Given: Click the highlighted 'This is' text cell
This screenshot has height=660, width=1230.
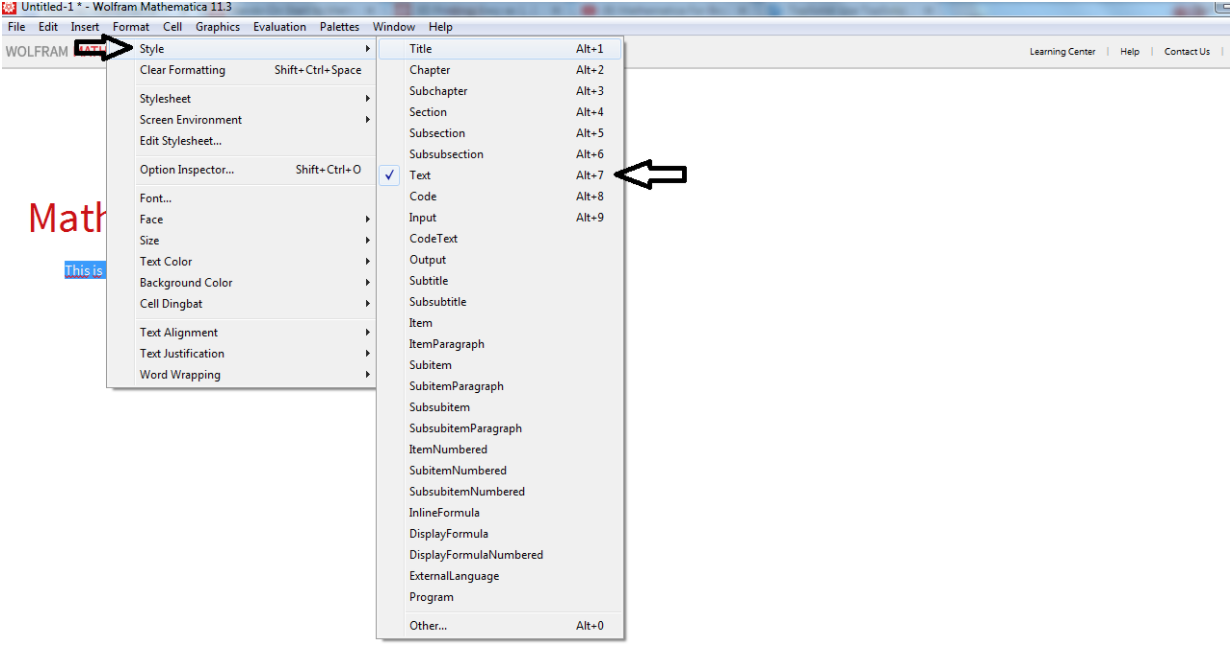Looking at the screenshot, I should 84,271.
